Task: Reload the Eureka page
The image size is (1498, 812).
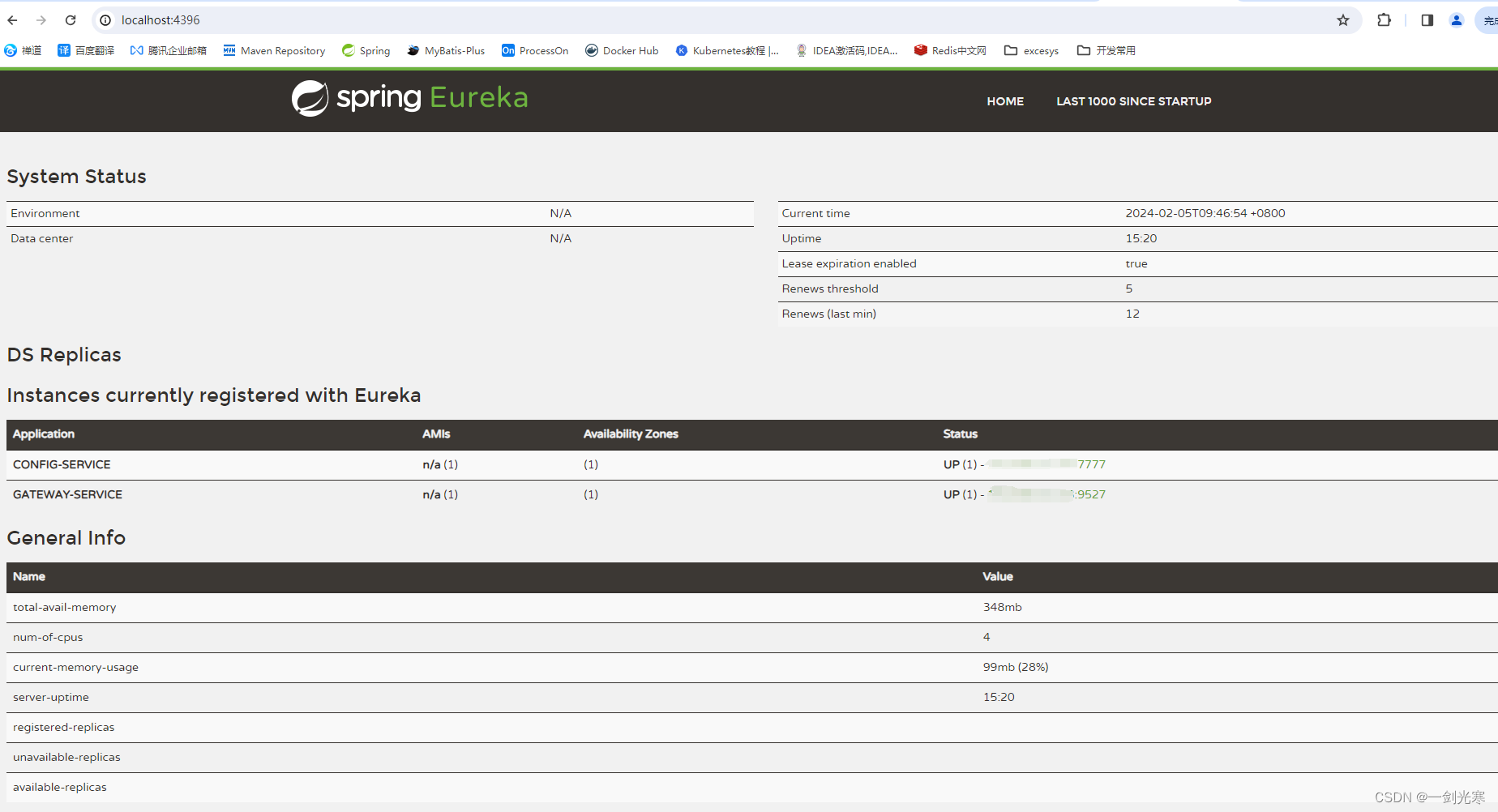Action: 71,20
